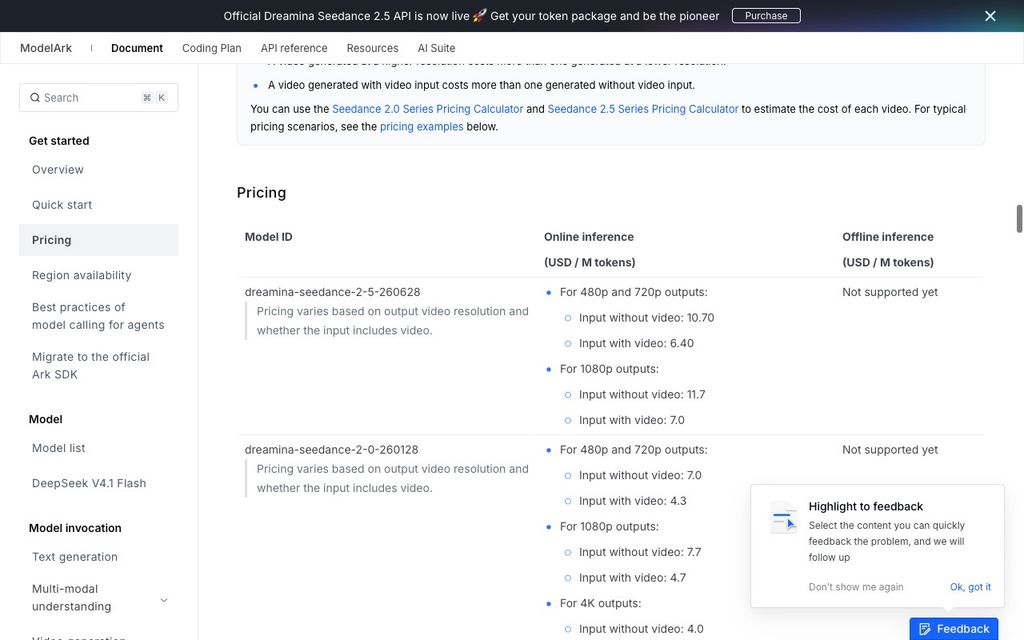Click 'Input with video: 4.3' value
This screenshot has width=1024, height=640.
tap(632, 501)
